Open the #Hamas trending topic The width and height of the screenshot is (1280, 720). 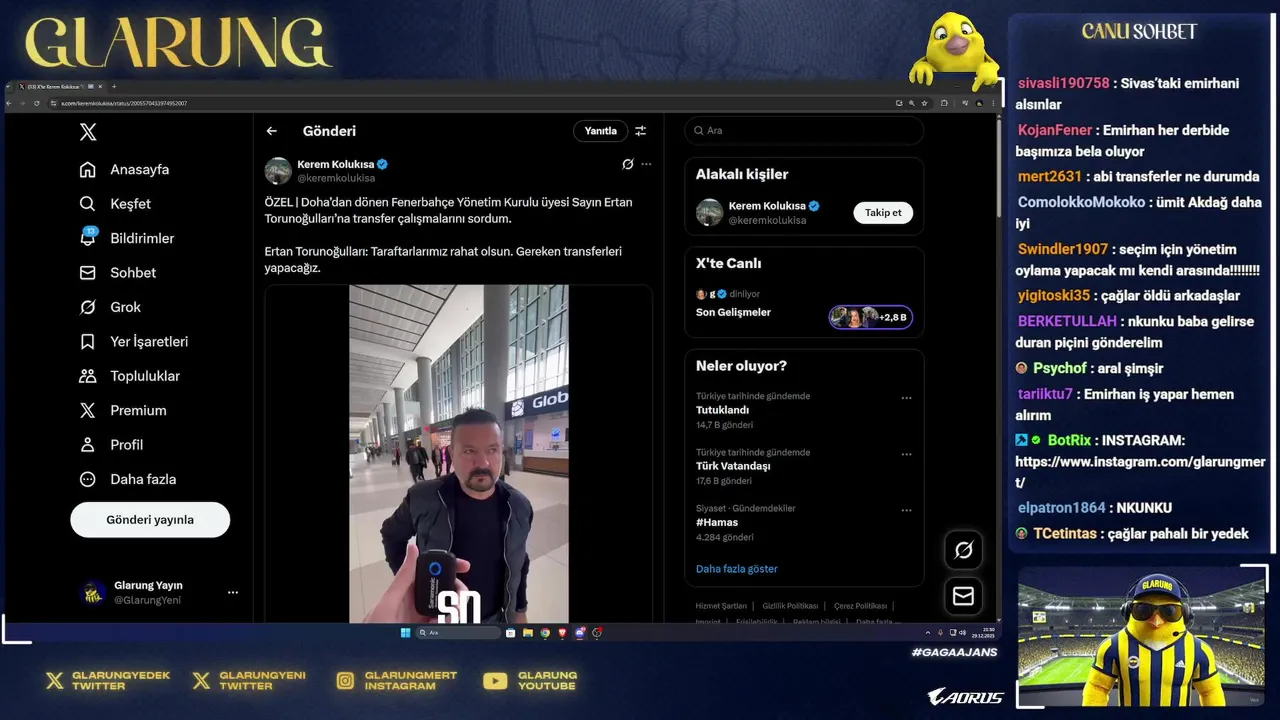point(717,522)
